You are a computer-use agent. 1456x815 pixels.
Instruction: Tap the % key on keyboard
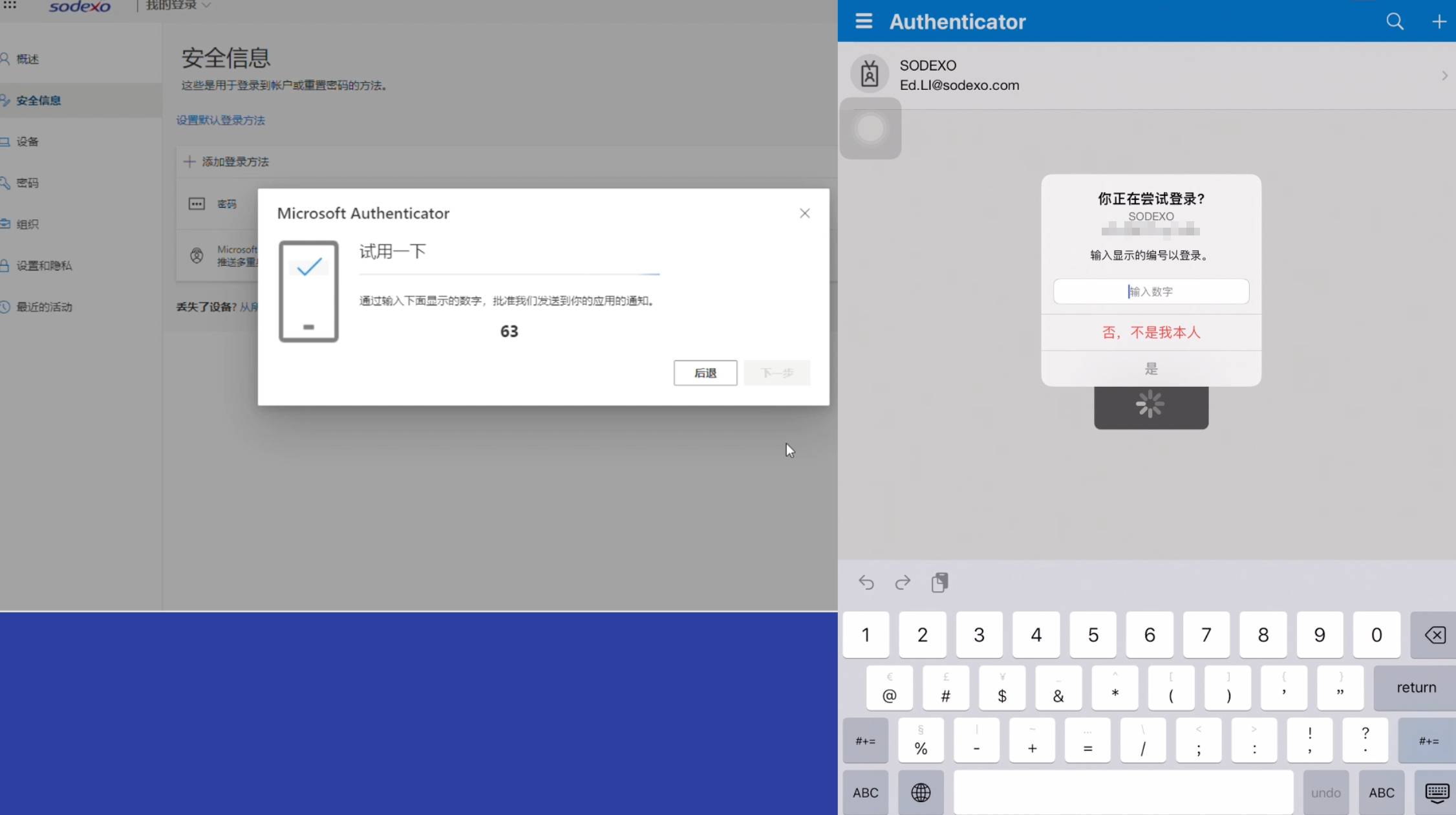[x=921, y=741]
